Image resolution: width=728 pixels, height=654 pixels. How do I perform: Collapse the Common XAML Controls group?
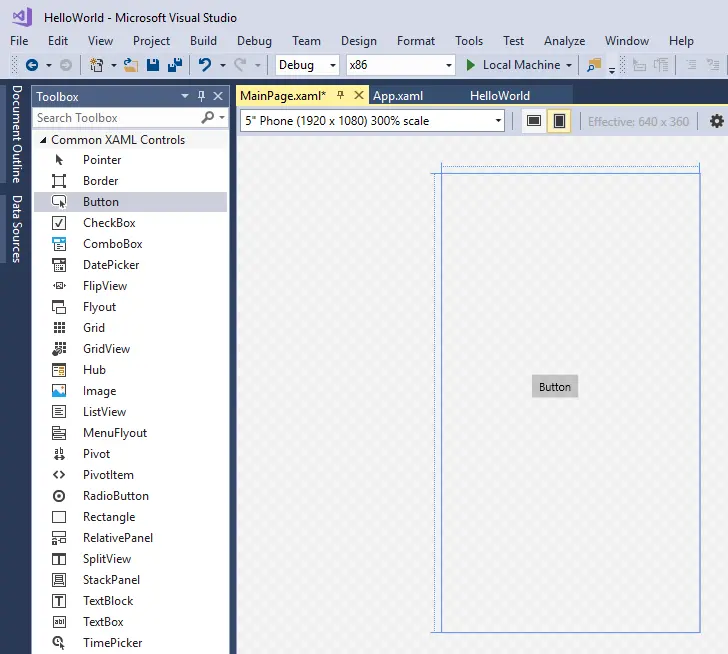click(x=43, y=140)
